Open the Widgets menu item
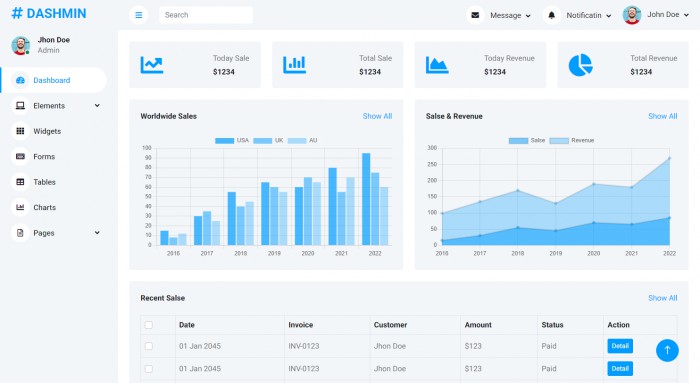The width and height of the screenshot is (700, 383). (x=54, y=131)
